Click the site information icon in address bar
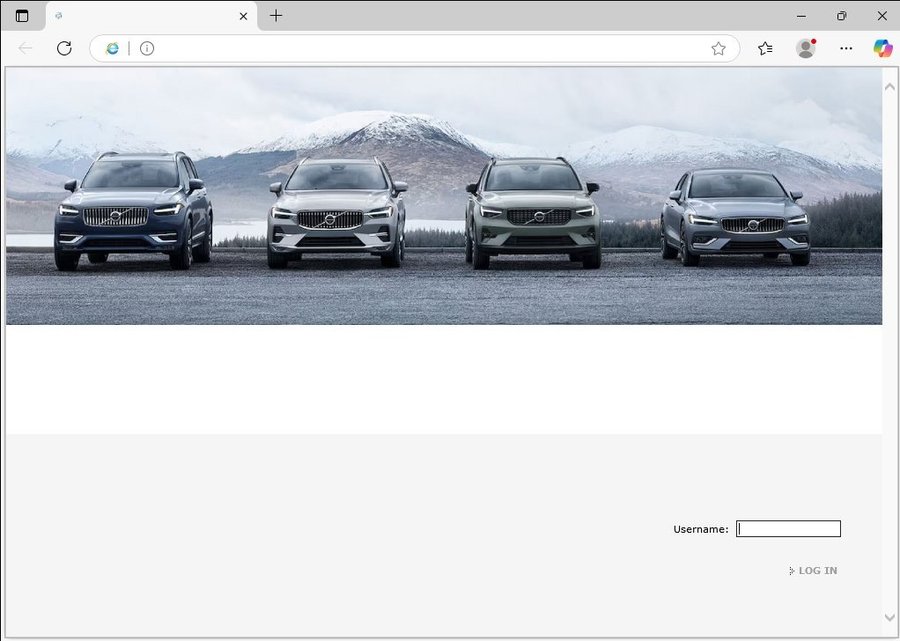The height and width of the screenshot is (641, 900). 147,48
